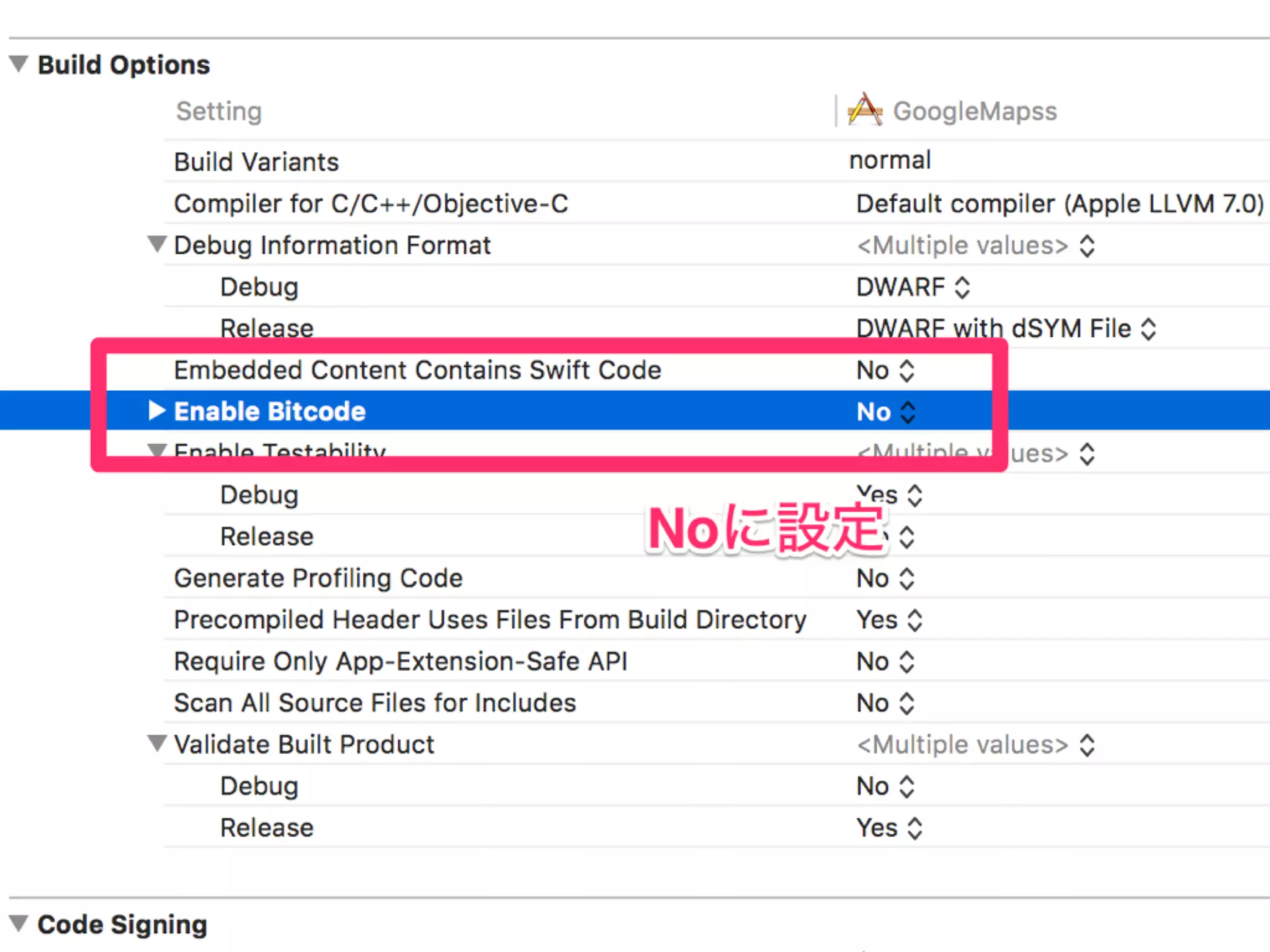Expand the Enable Bitcode row
1270x952 pixels.
pyautogui.click(x=157, y=410)
